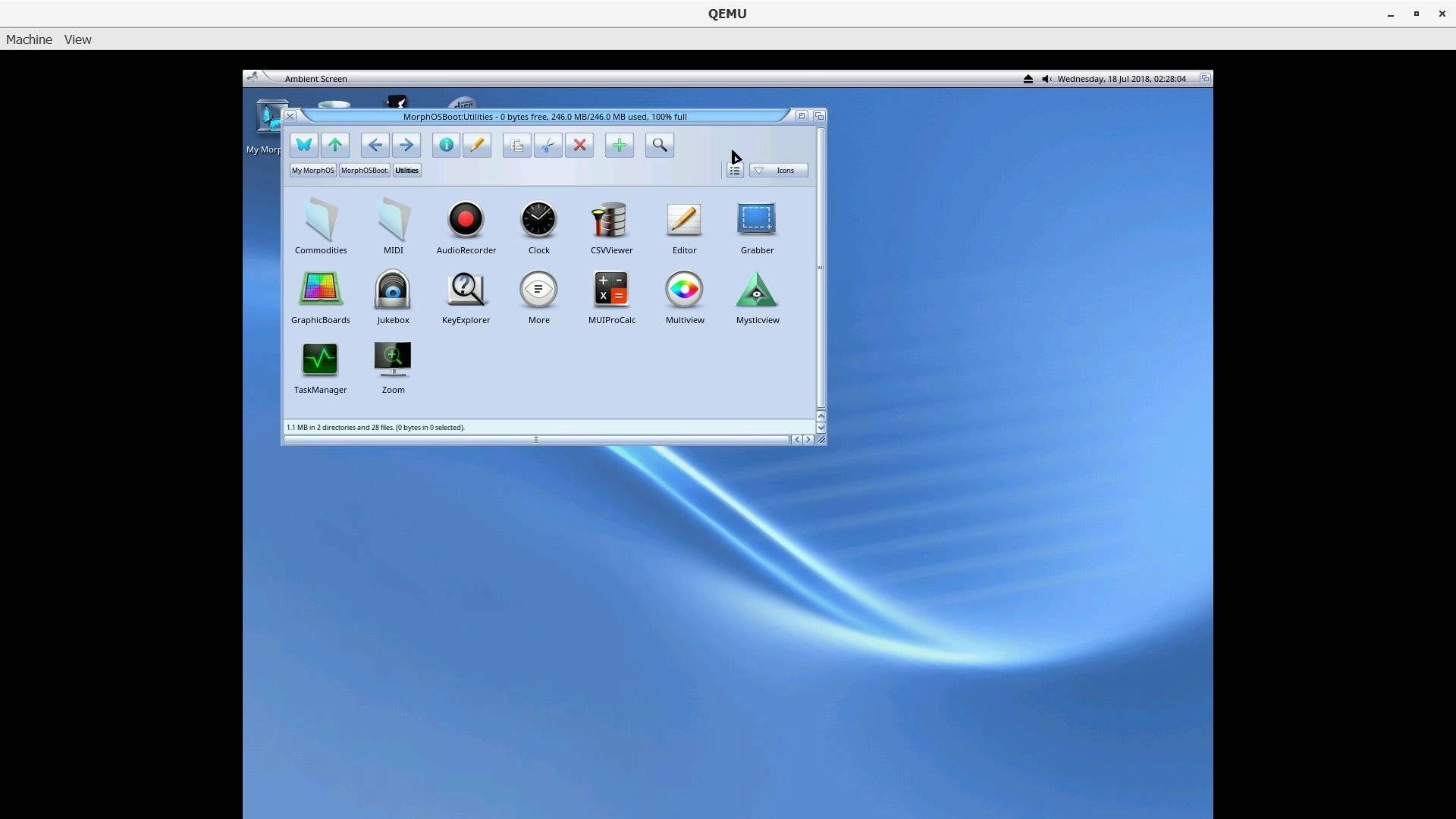Toggle the list view mode button
1456x819 pixels.
tap(734, 171)
